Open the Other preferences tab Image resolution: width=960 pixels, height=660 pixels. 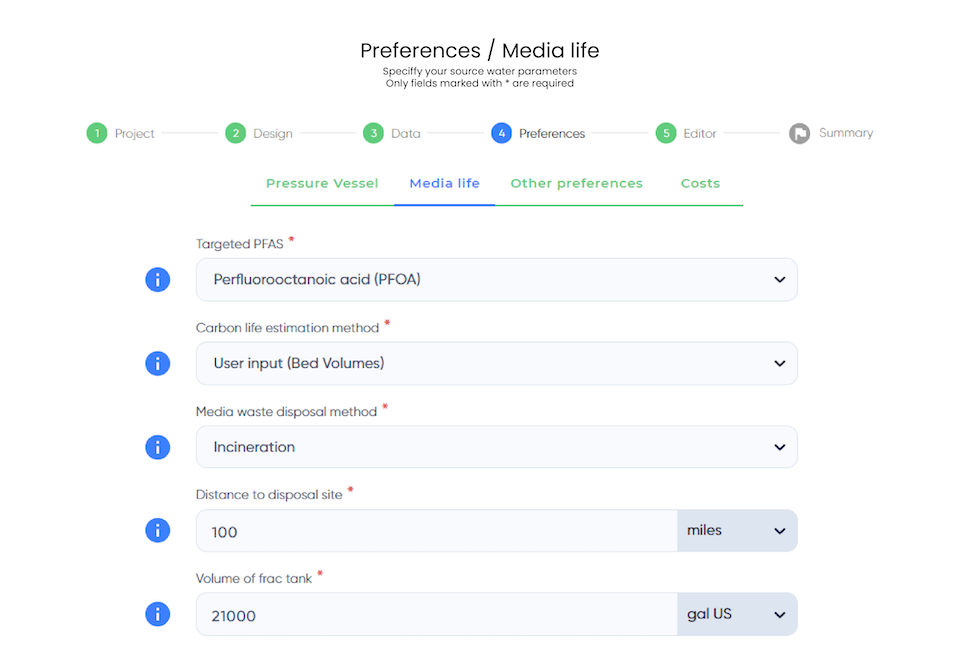click(577, 183)
